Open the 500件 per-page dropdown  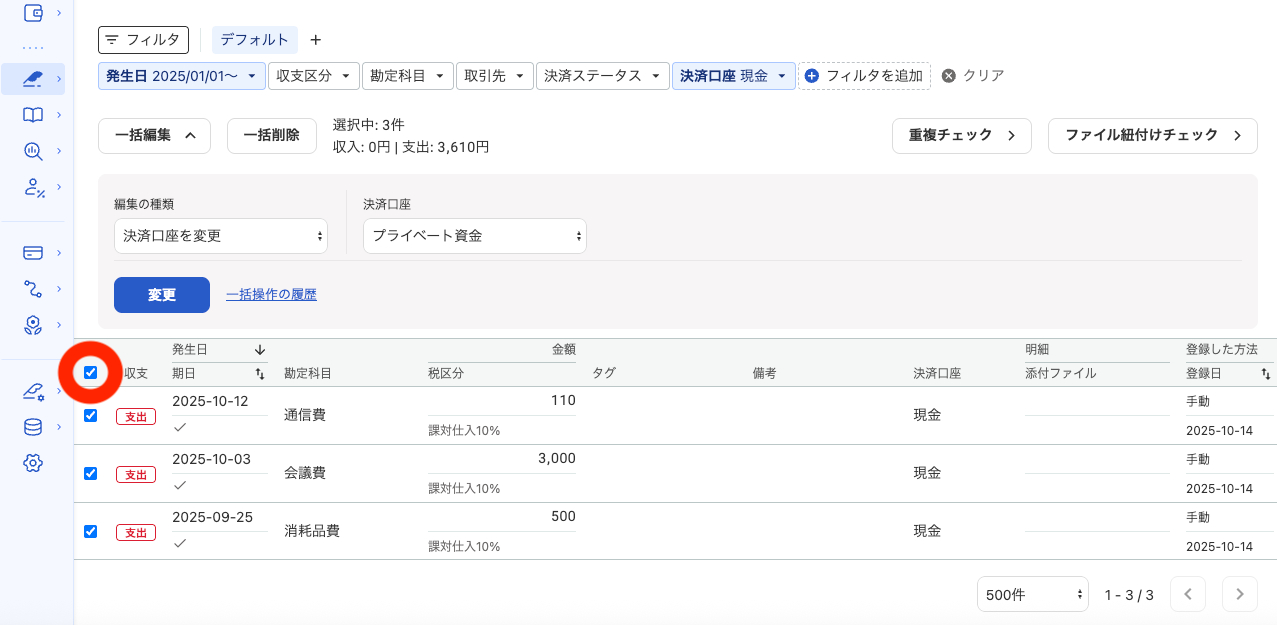pos(1032,594)
